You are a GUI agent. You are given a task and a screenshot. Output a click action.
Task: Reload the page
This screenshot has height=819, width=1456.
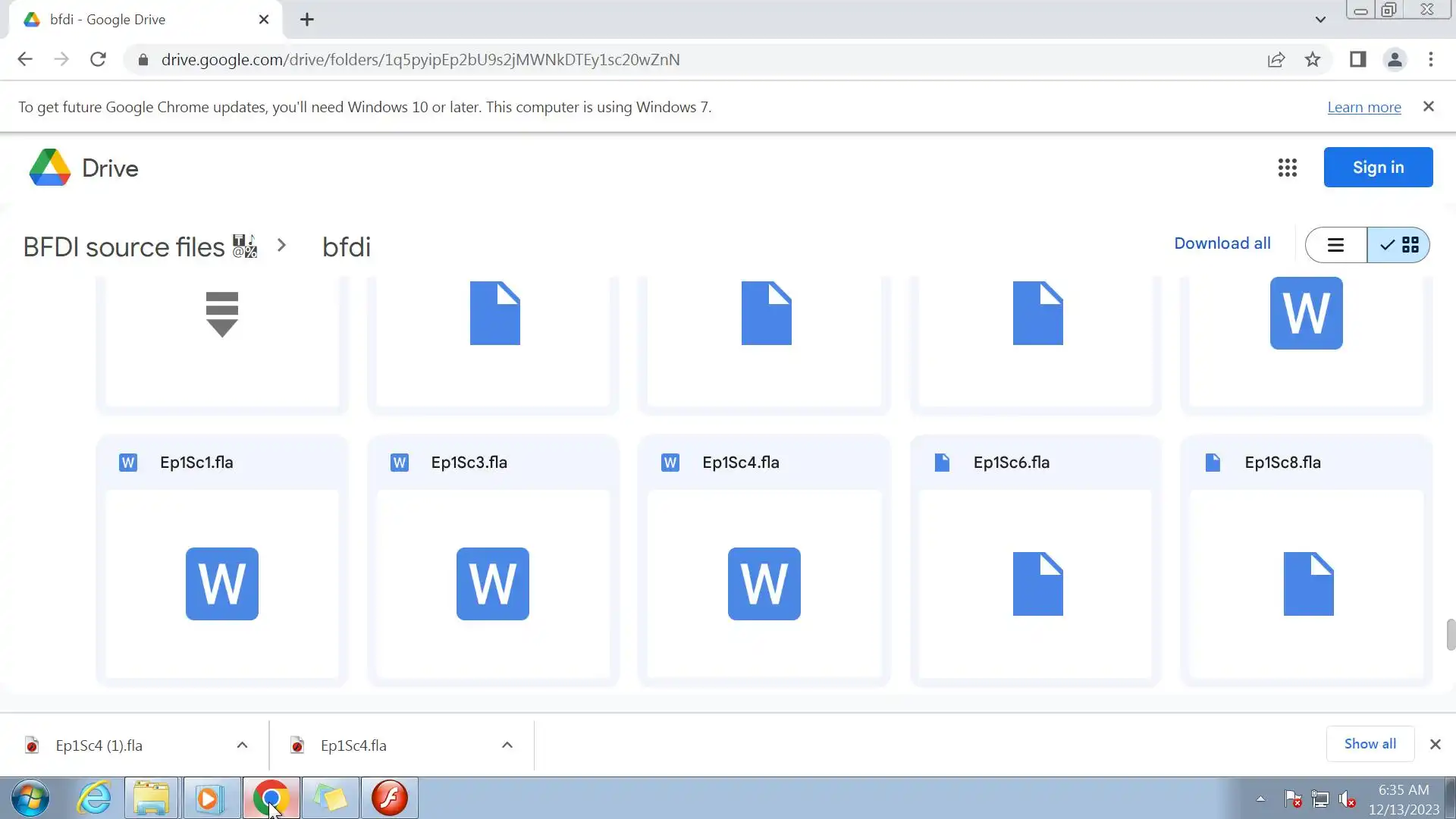[x=98, y=60]
